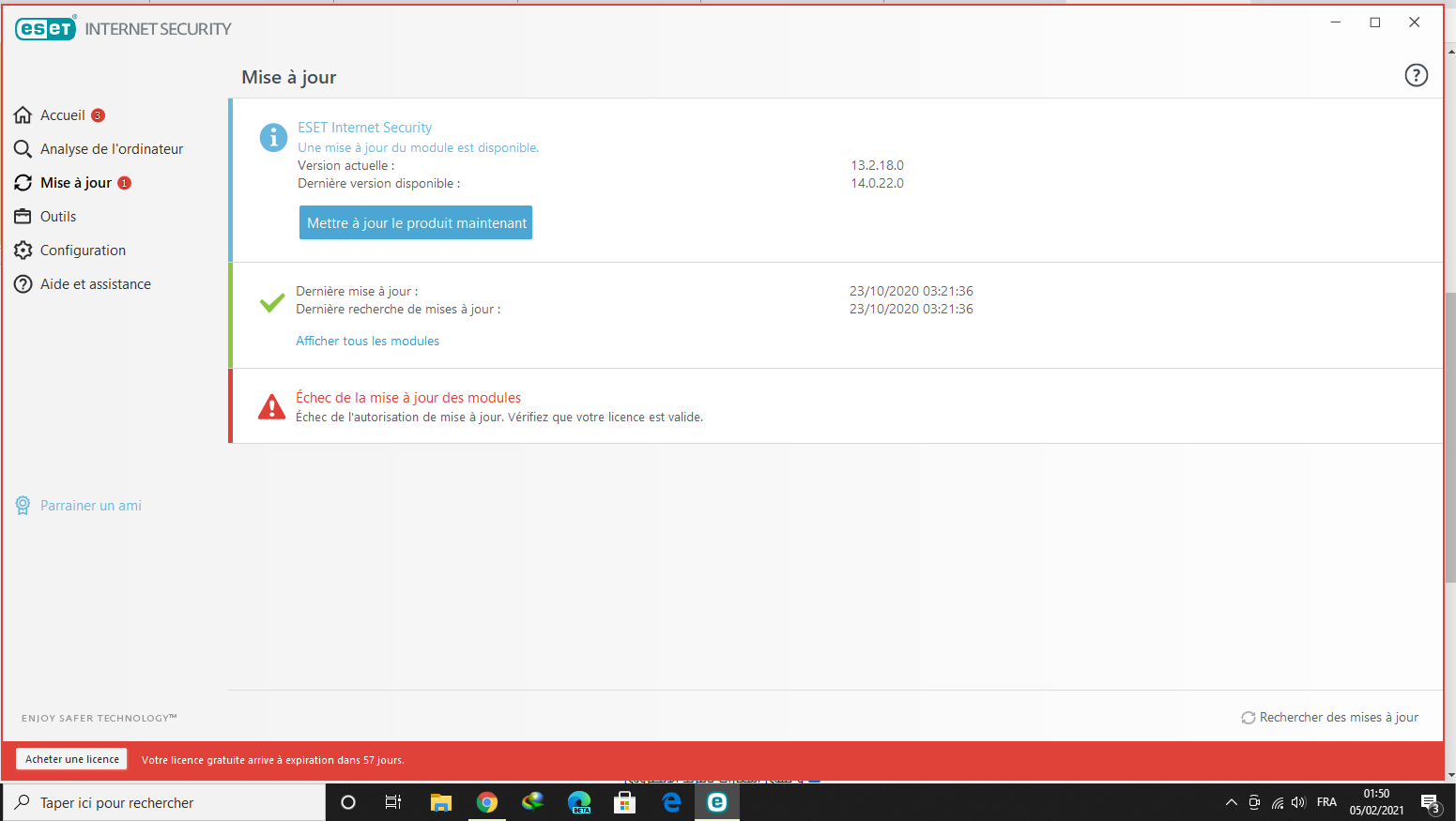Click the current version number 13.2.18.0

877,165
